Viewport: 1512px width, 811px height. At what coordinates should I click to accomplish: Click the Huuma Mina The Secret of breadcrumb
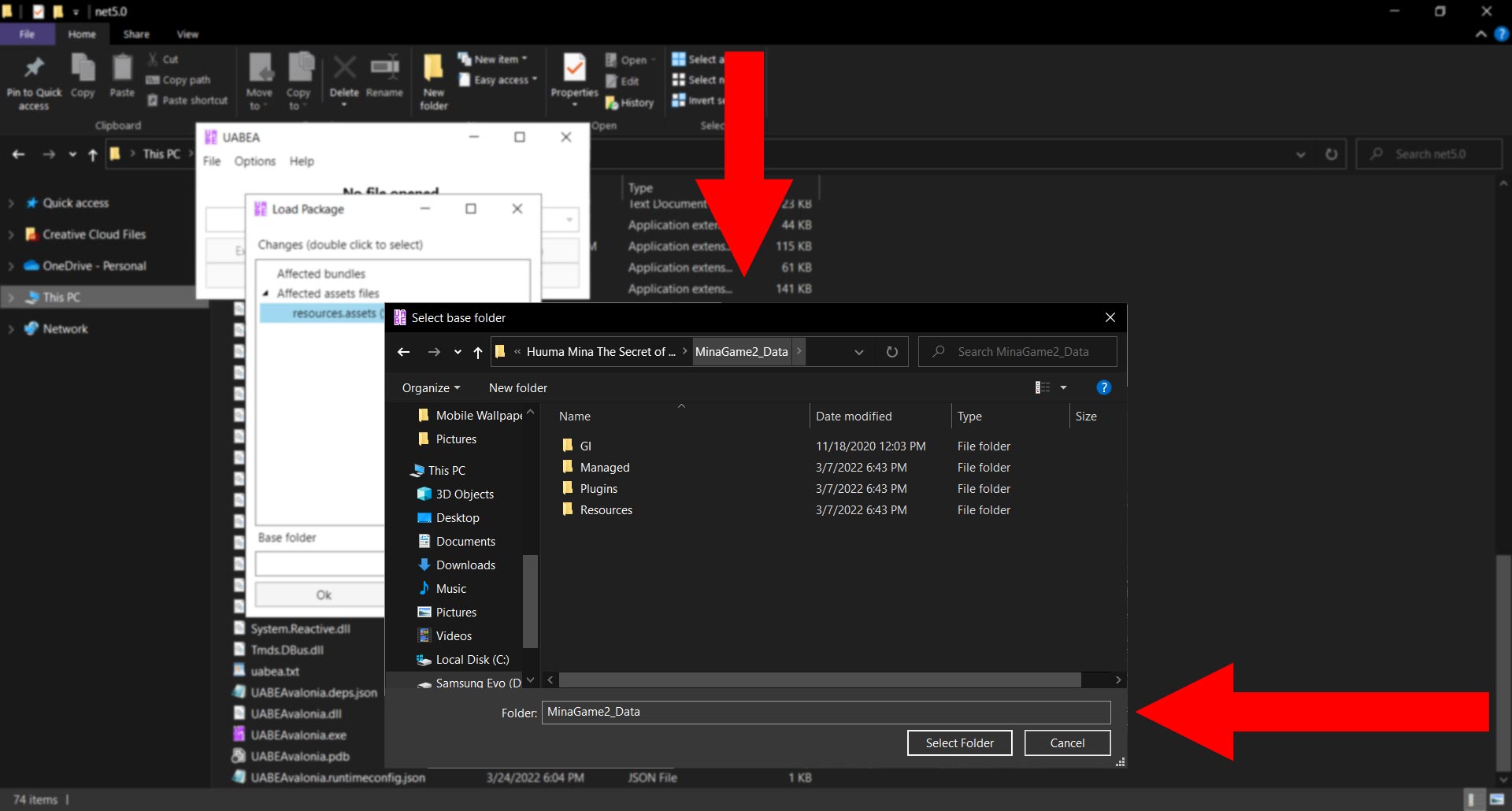601,352
